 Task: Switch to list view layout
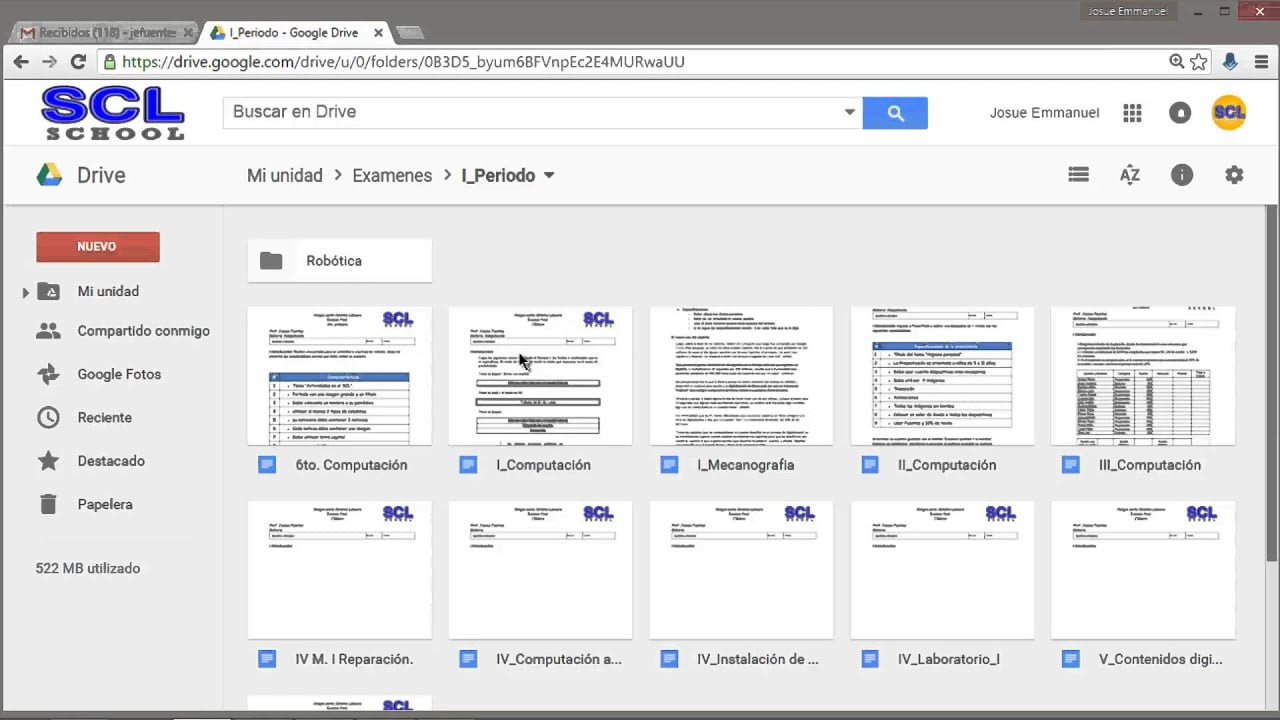coord(1078,175)
